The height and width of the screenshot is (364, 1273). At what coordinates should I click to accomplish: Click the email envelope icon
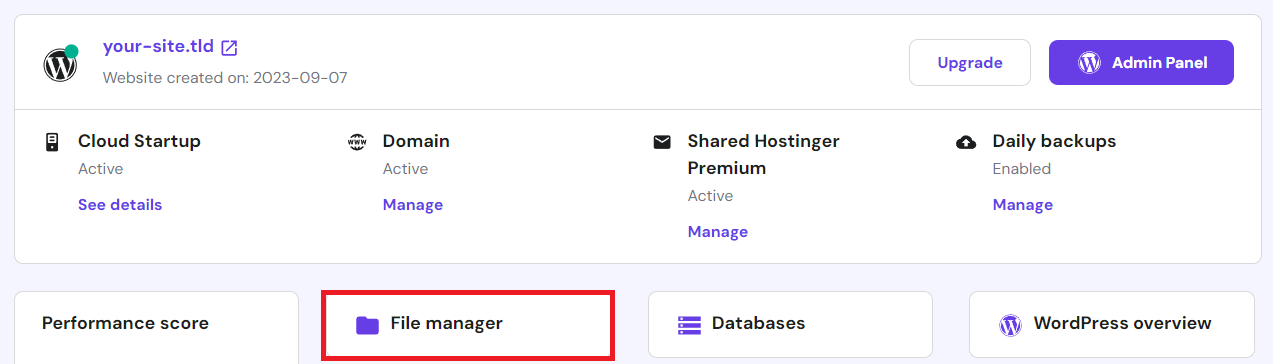point(662,142)
